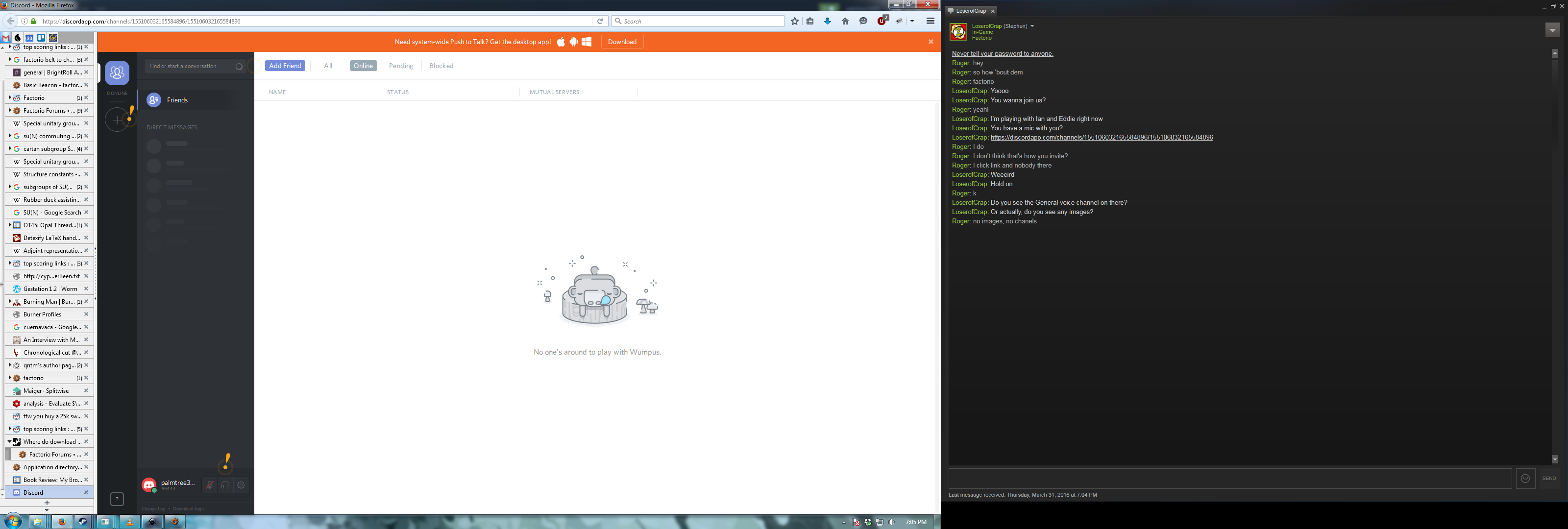Expand the 'Burning Man | Bur...' tab group

pyautogui.click(x=9, y=301)
